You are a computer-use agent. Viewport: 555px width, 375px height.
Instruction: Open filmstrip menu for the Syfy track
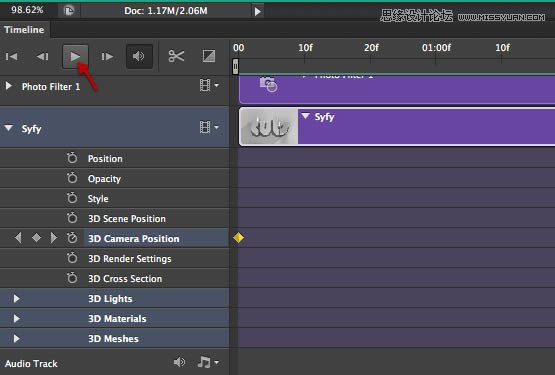(209, 127)
